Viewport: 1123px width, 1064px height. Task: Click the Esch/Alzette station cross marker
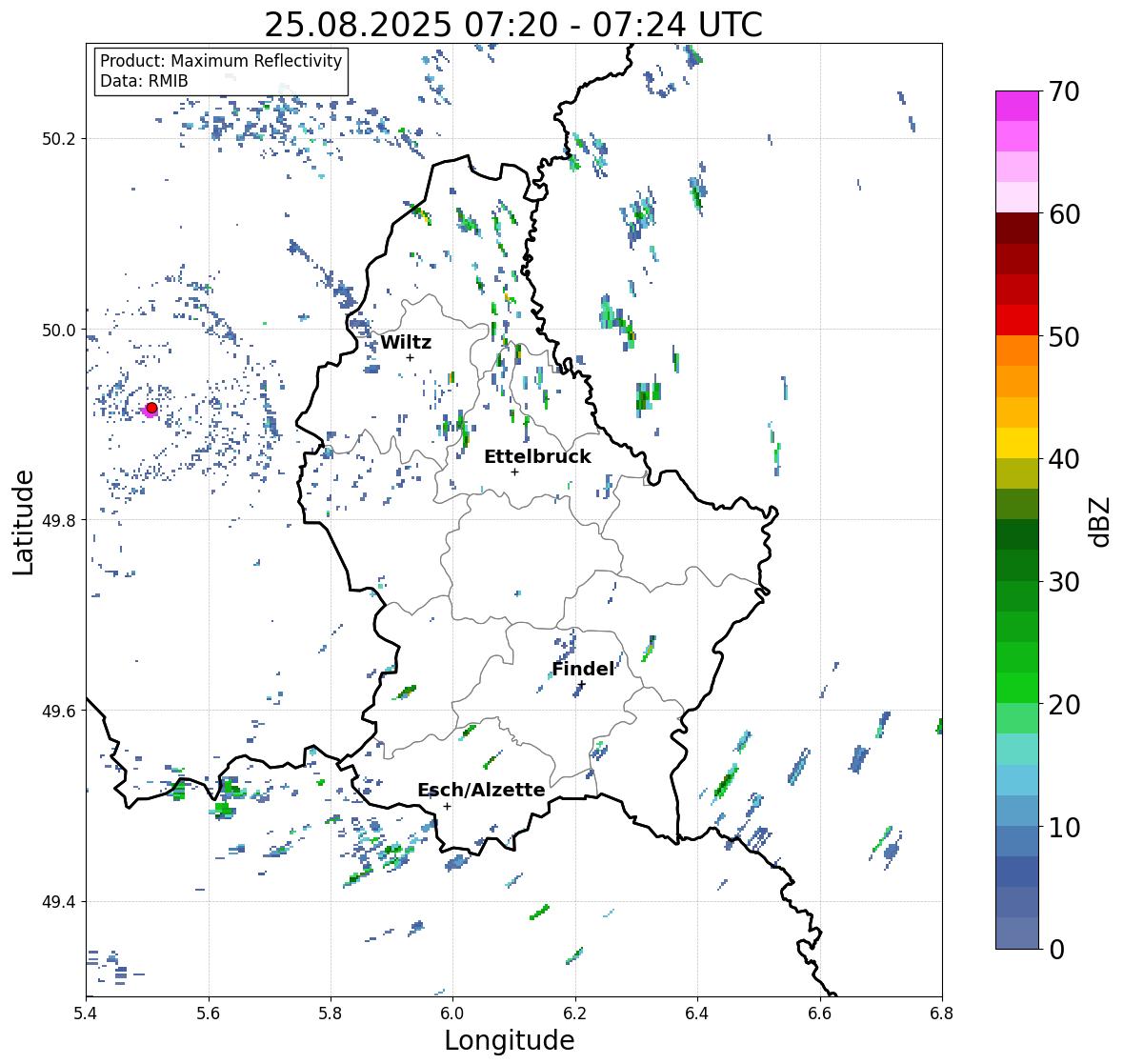447,806
